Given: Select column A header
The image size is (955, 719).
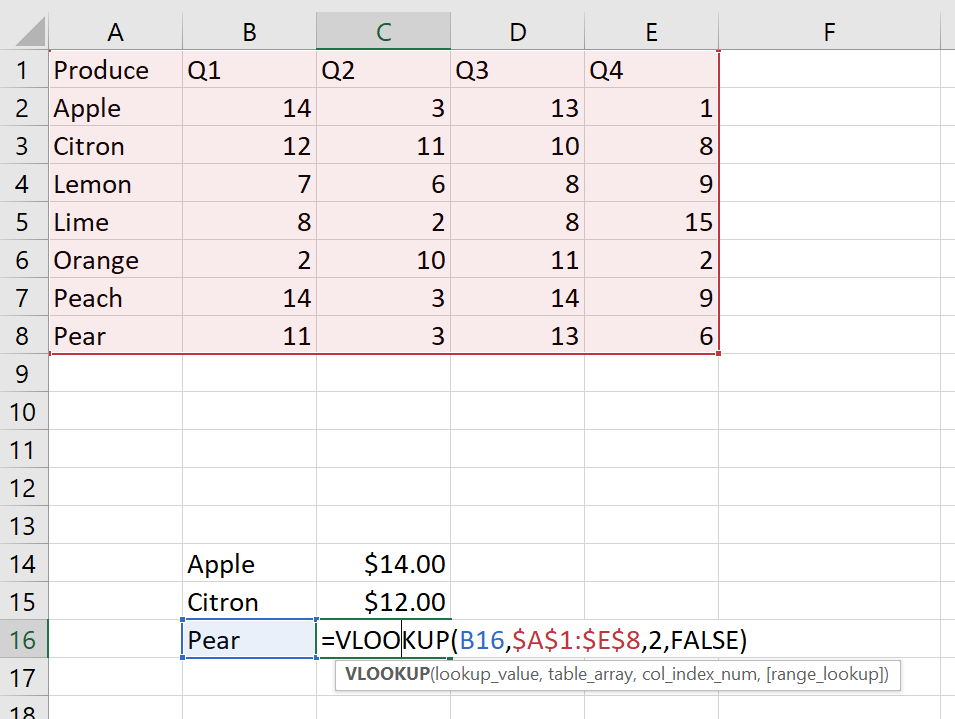Looking at the screenshot, I should 115,31.
